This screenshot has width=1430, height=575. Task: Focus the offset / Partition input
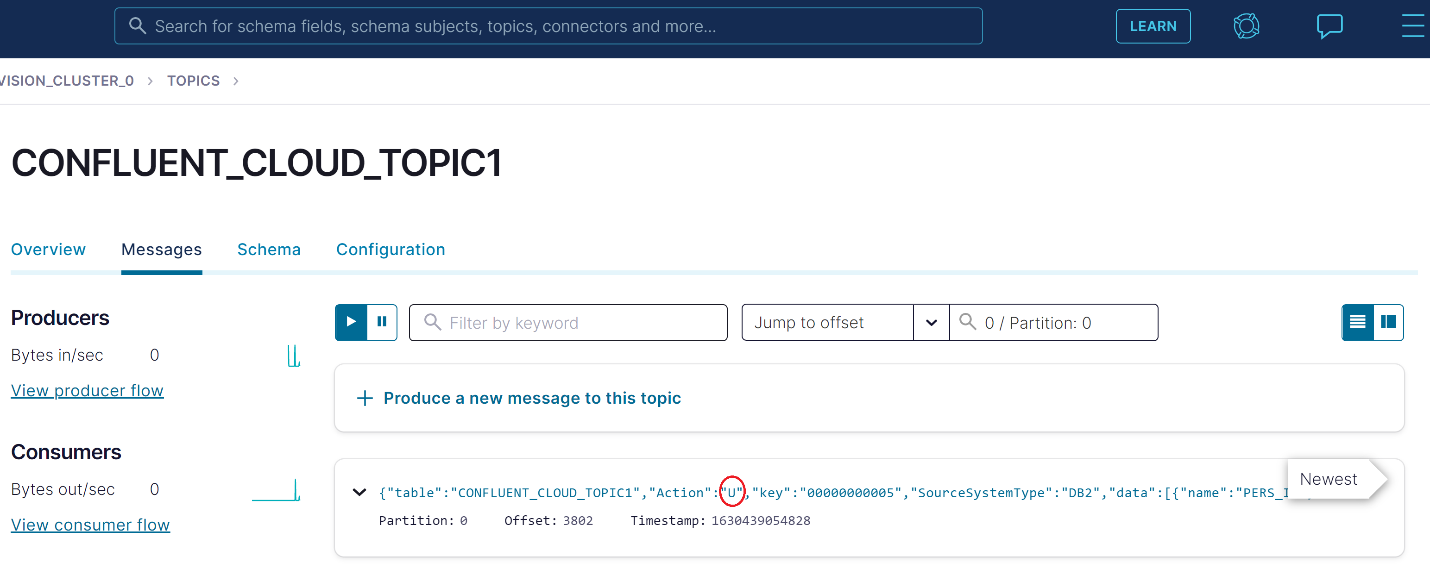pos(1054,322)
